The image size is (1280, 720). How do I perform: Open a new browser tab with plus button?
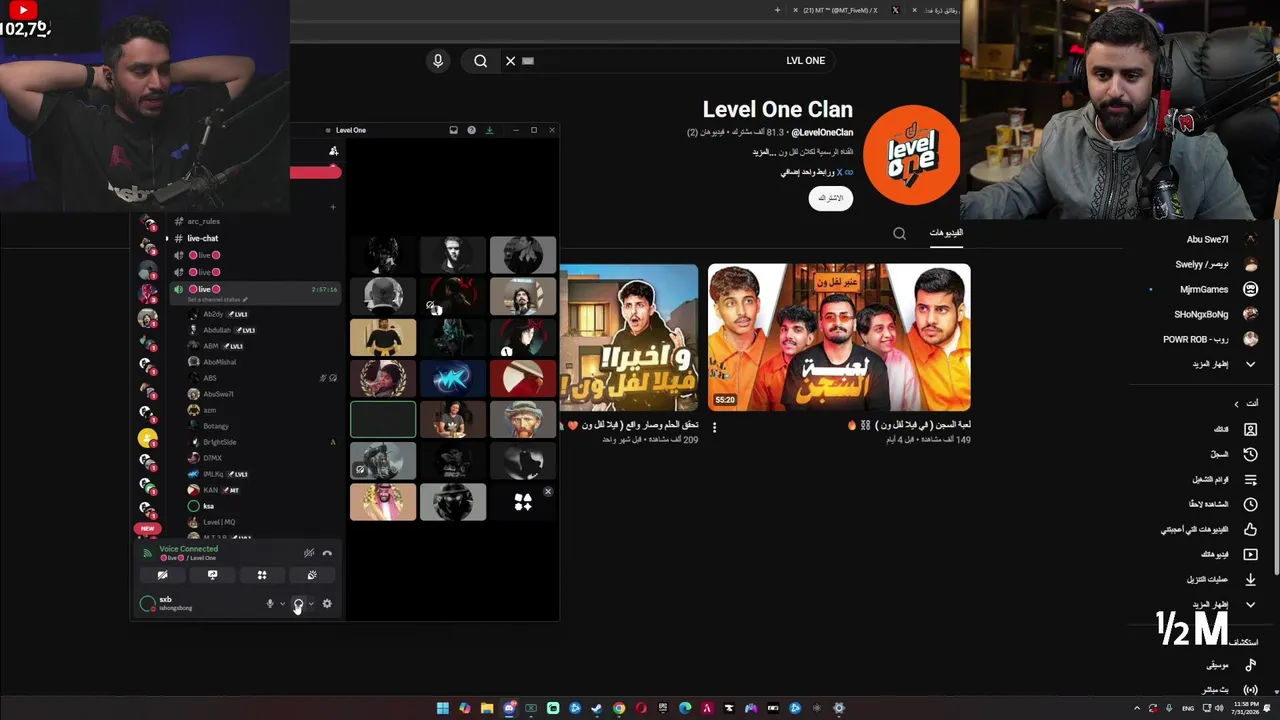[777, 10]
